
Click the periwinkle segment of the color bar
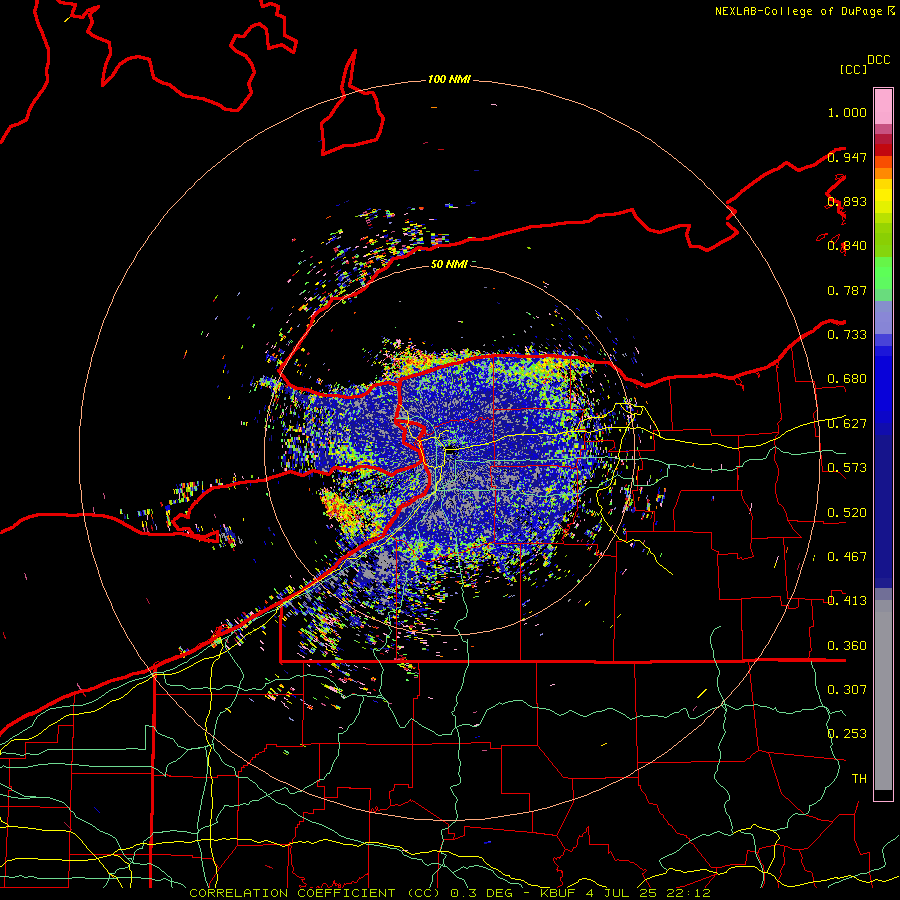pos(883,317)
